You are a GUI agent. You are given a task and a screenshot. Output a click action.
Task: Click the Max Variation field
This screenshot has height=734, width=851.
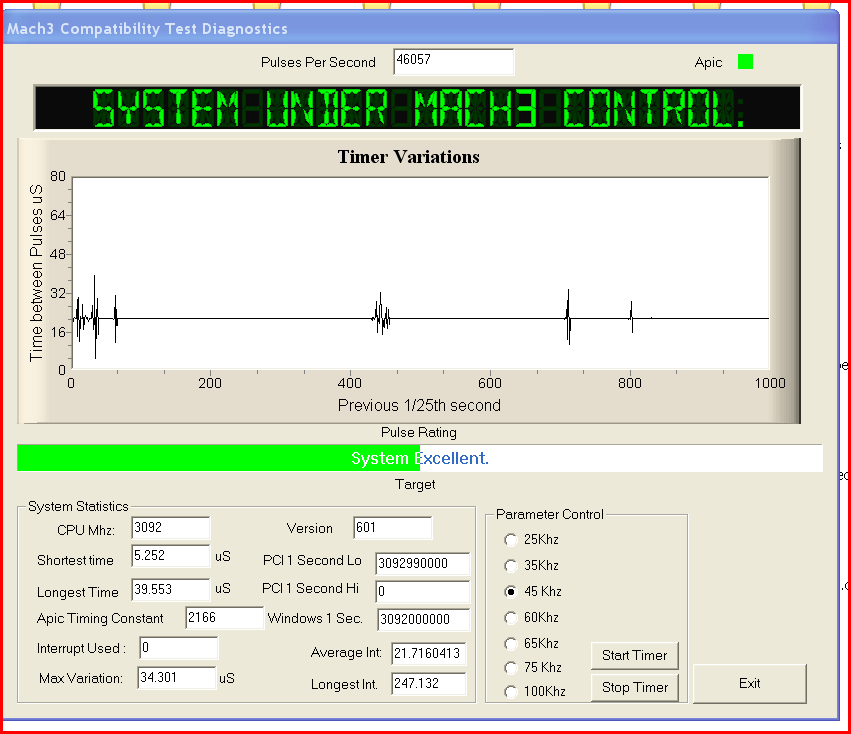[x=176, y=678]
